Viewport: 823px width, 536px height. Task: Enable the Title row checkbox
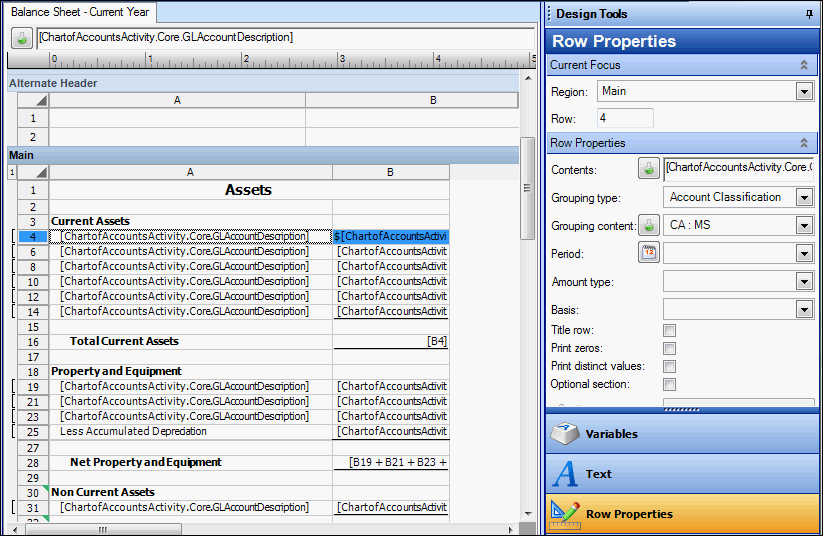[670, 330]
